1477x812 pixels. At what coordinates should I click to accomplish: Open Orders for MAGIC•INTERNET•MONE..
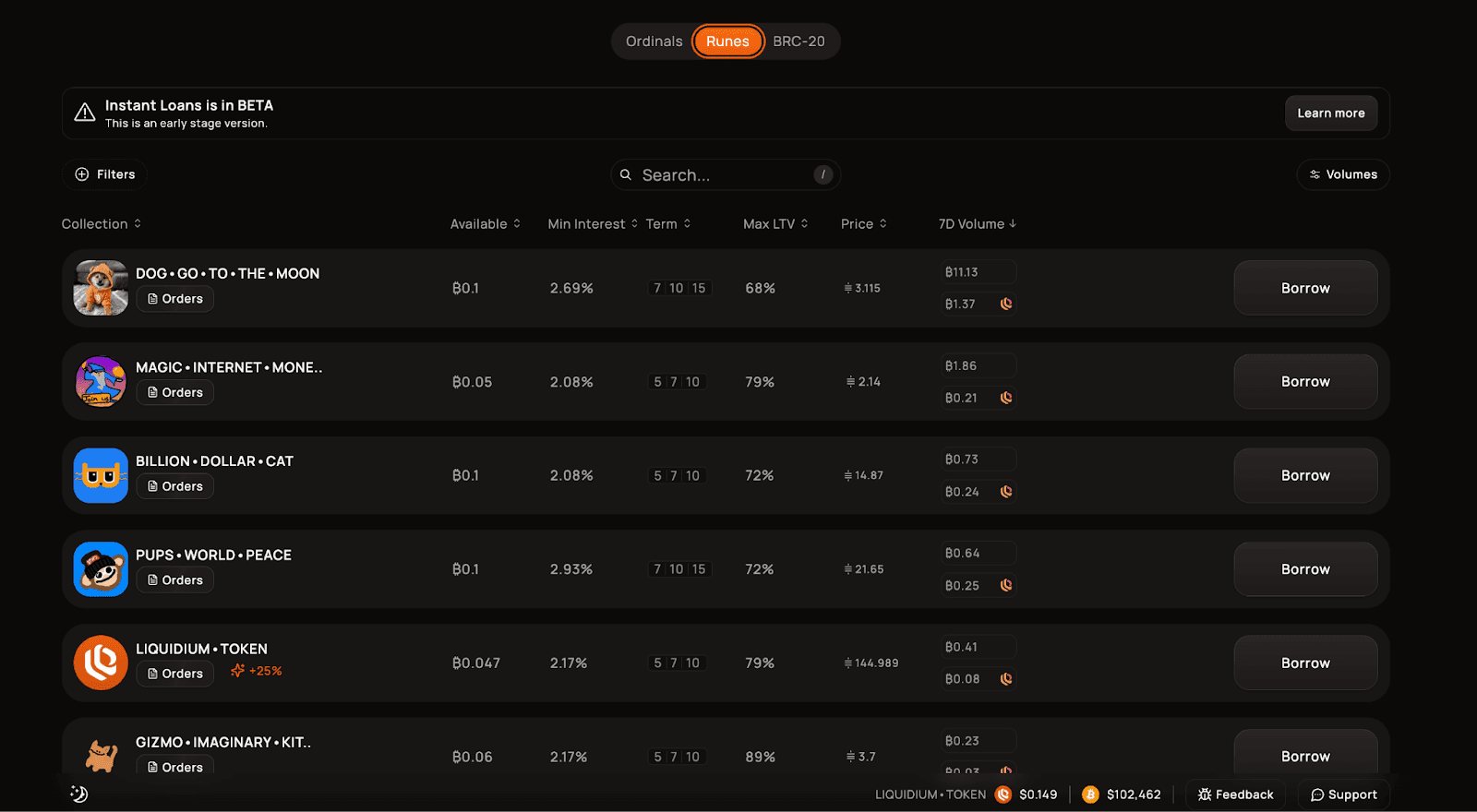coord(175,392)
